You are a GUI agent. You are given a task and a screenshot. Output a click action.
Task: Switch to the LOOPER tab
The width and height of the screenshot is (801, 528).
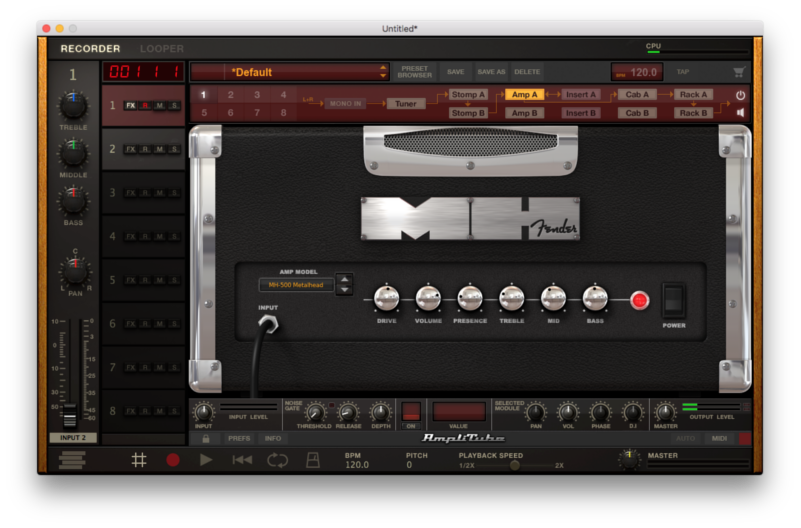pos(162,49)
